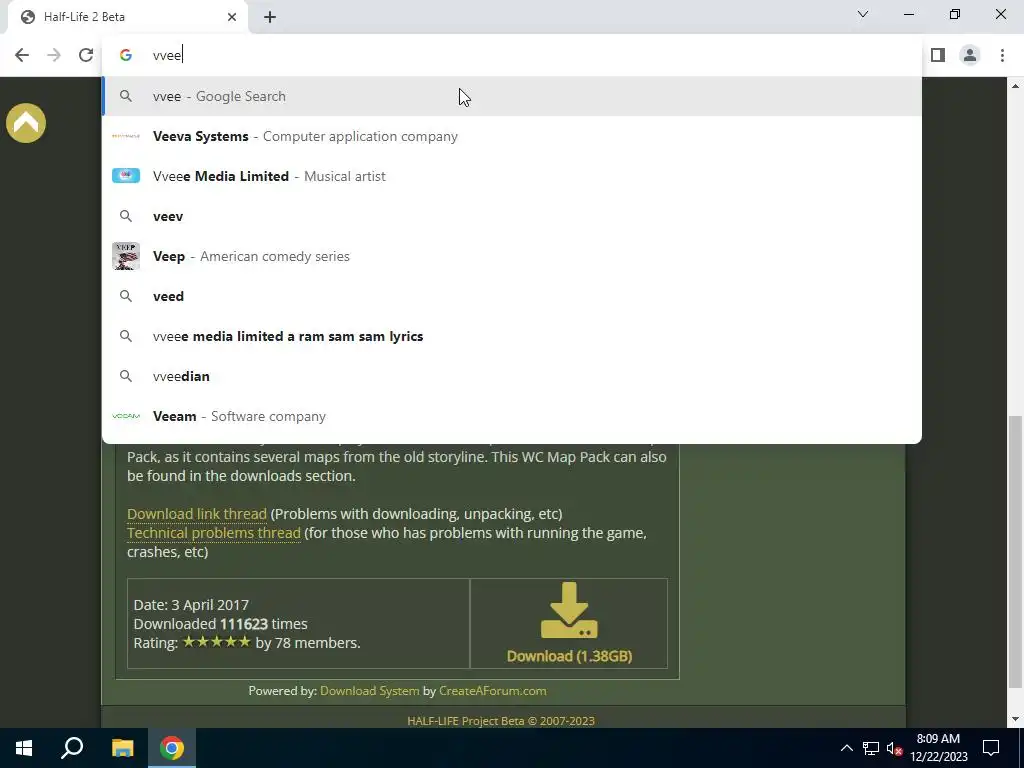Select Veeam software company suggestion
Viewport: 1024px width, 768px height.
click(x=512, y=416)
